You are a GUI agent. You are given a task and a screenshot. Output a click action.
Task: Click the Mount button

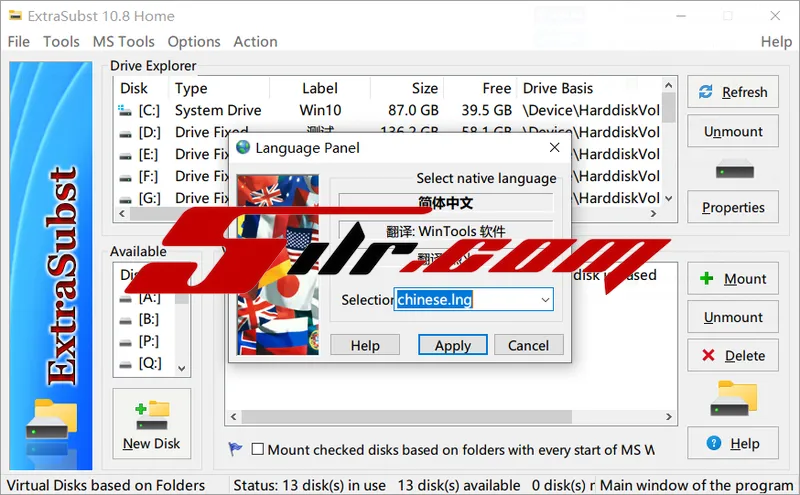(733, 279)
